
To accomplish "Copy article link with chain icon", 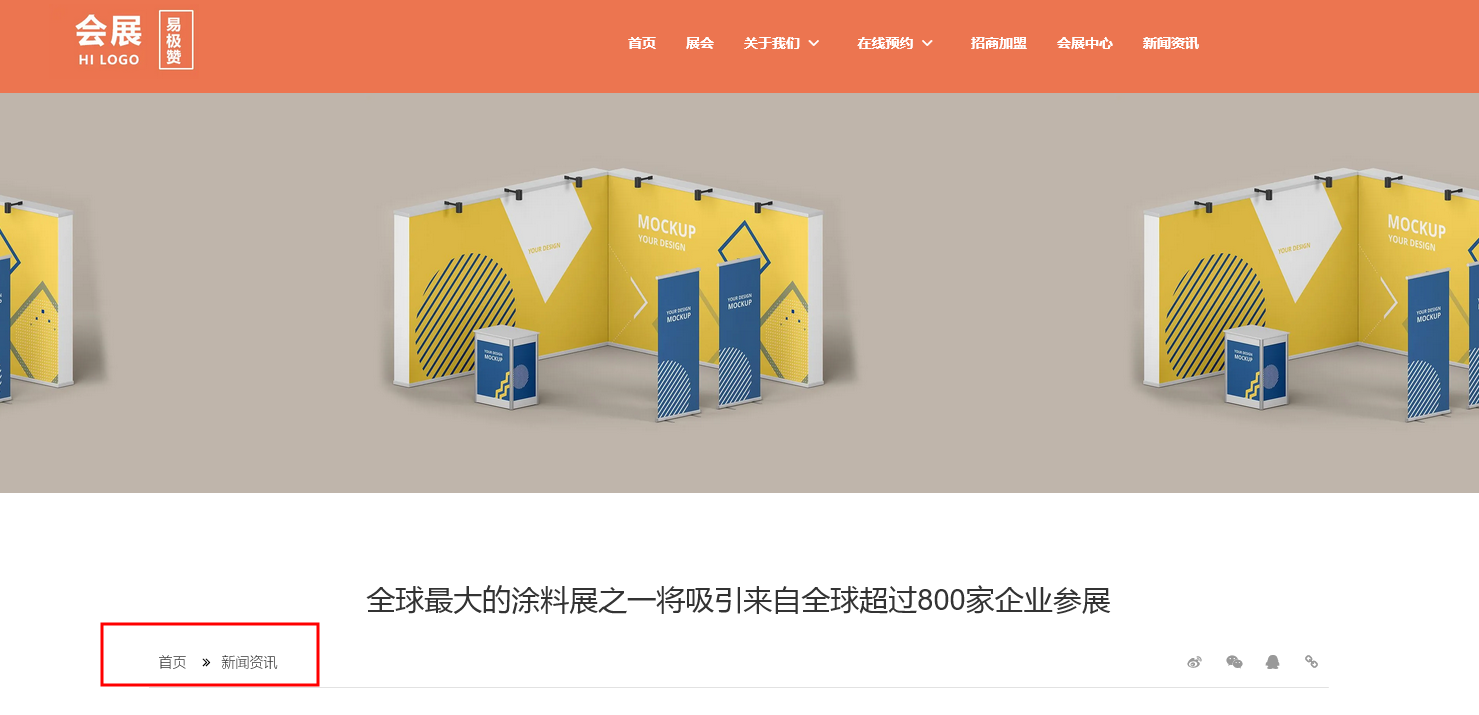I will tap(1311, 662).
